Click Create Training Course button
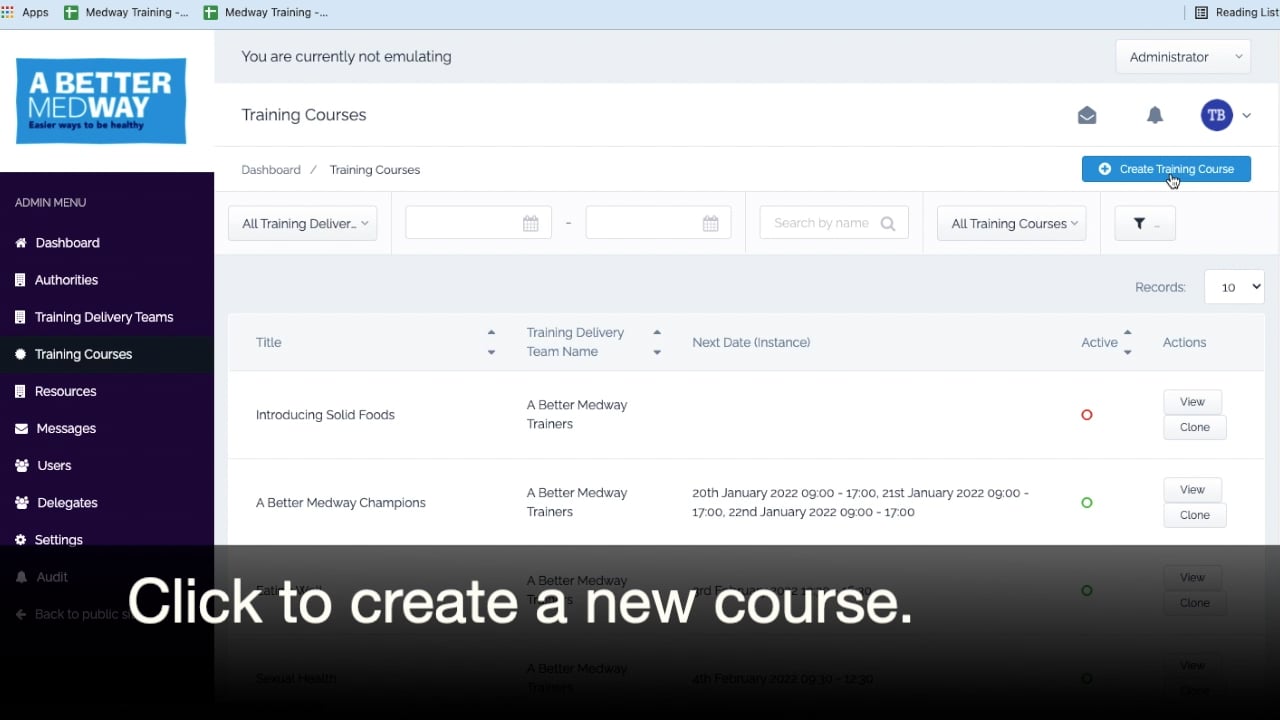Image resolution: width=1280 pixels, height=720 pixels. point(1166,169)
